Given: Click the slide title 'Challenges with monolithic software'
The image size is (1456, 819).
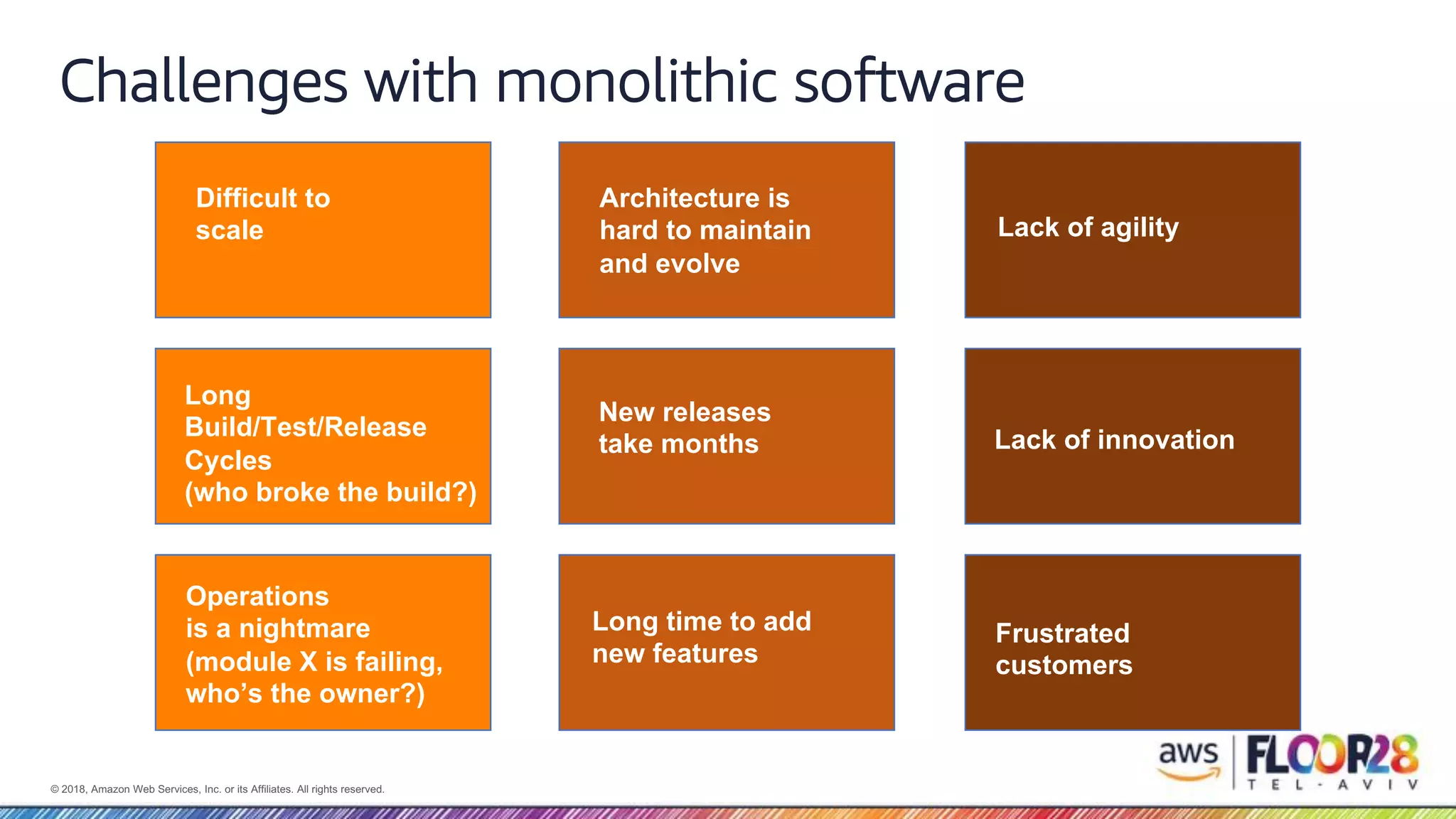Looking at the screenshot, I should [x=542, y=82].
